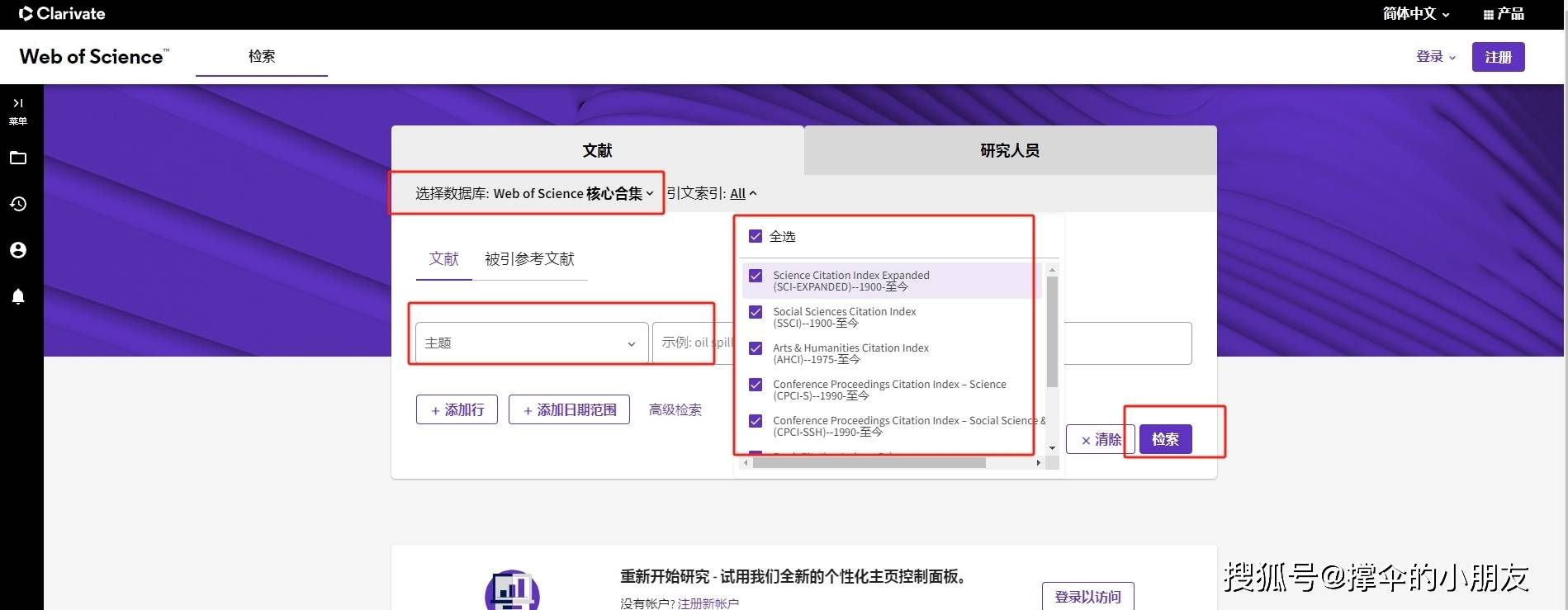This screenshot has width=1568, height=610.
Task: Open the 高级检索 advanced search link
Action: [675, 409]
